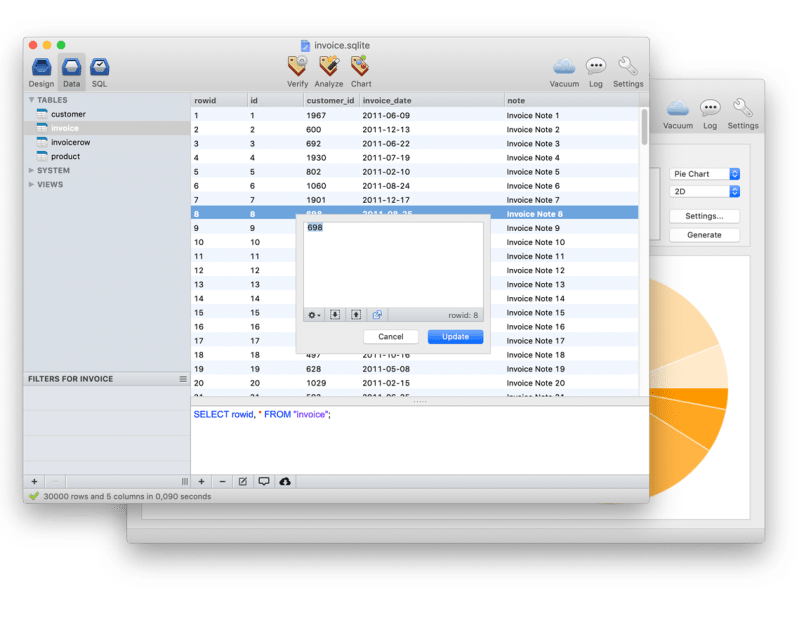The image size is (799, 632).
Task: Click the import into cell icon
Action: click(335, 315)
